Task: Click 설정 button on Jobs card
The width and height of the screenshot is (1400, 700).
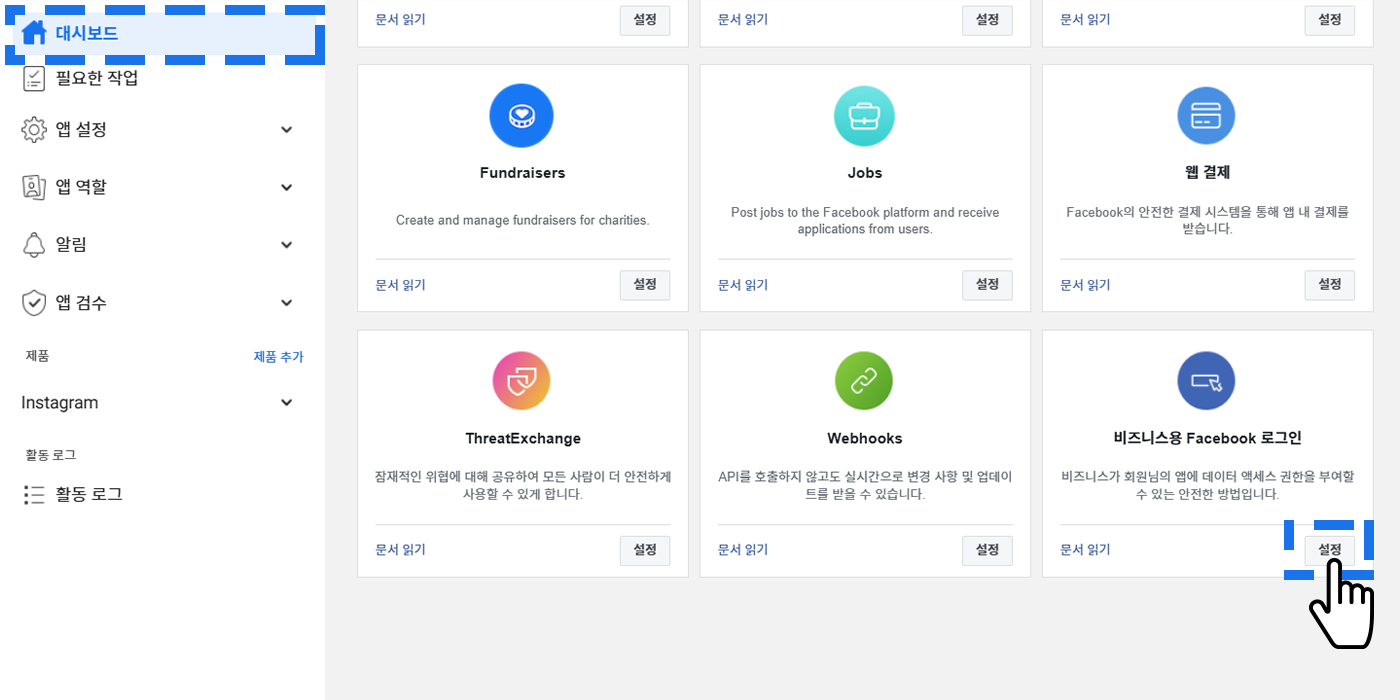Action: pos(987,285)
